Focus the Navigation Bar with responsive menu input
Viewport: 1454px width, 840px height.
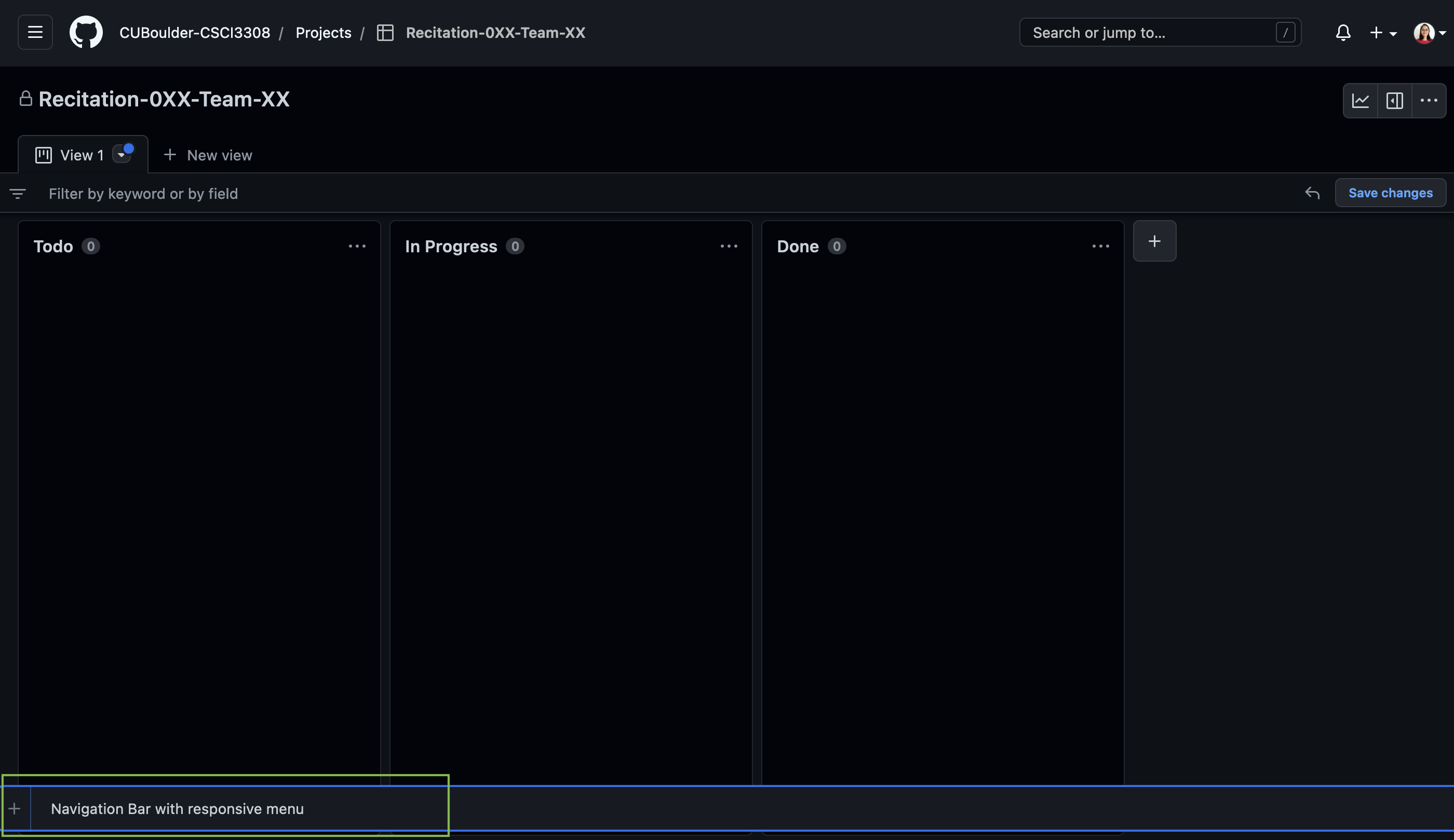pyautogui.click(x=742, y=809)
